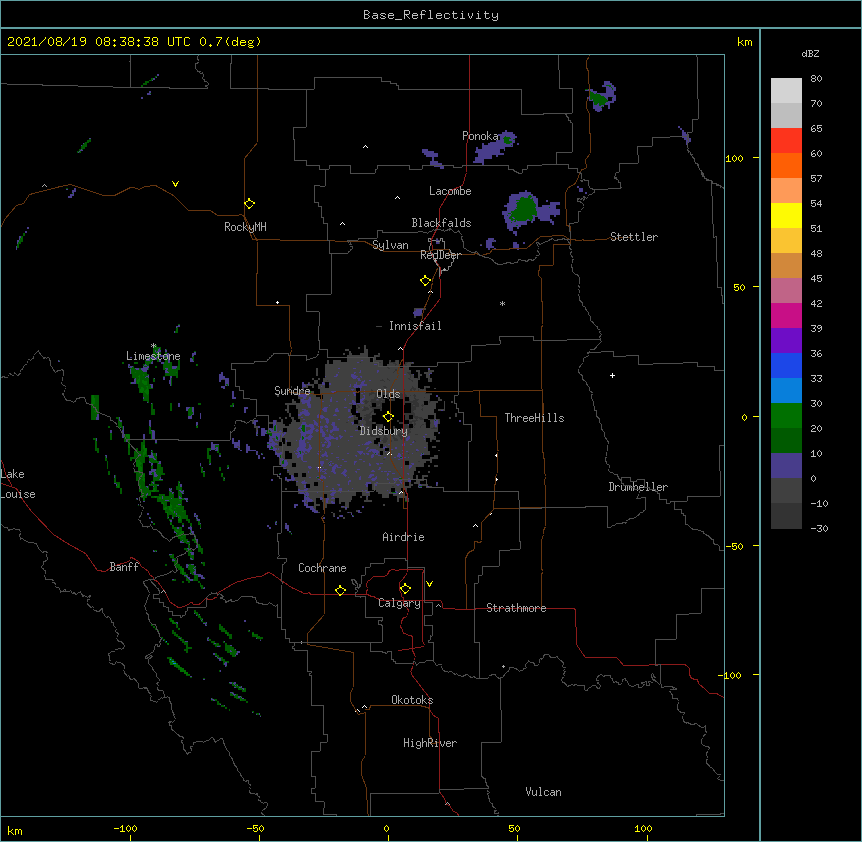Choose the blue 36-33 dBZ legend swatch
The width and height of the screenshot is (862, 842).
point(786,365)
